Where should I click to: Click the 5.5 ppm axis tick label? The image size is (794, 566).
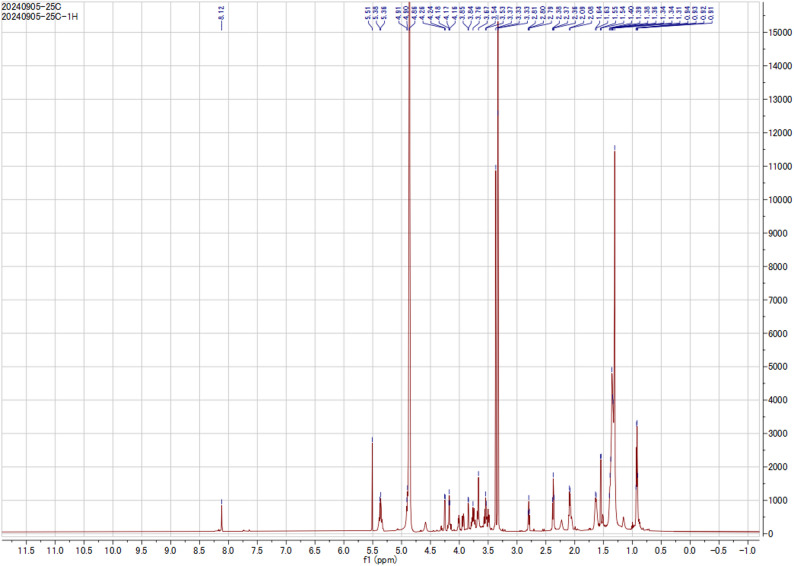point(373,550)
